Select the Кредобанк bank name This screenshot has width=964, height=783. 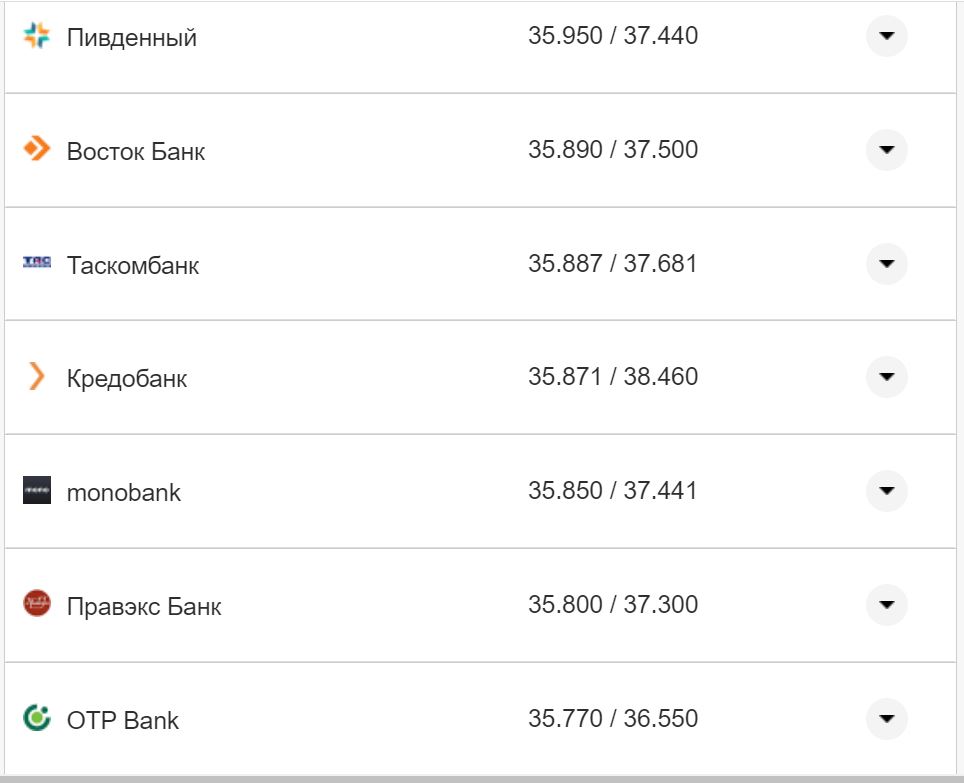[127, 379]
